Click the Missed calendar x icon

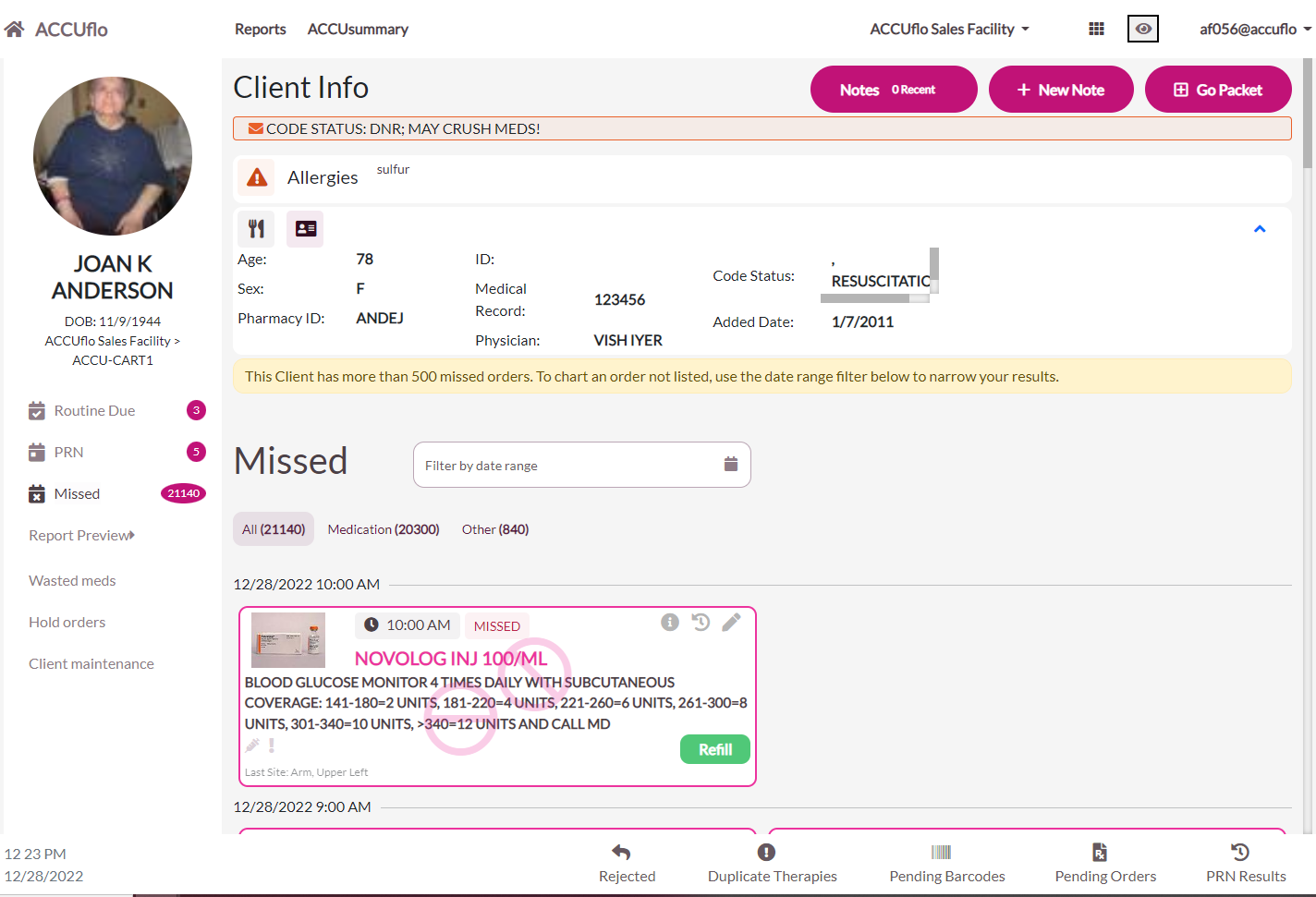(x=37, y=493)
